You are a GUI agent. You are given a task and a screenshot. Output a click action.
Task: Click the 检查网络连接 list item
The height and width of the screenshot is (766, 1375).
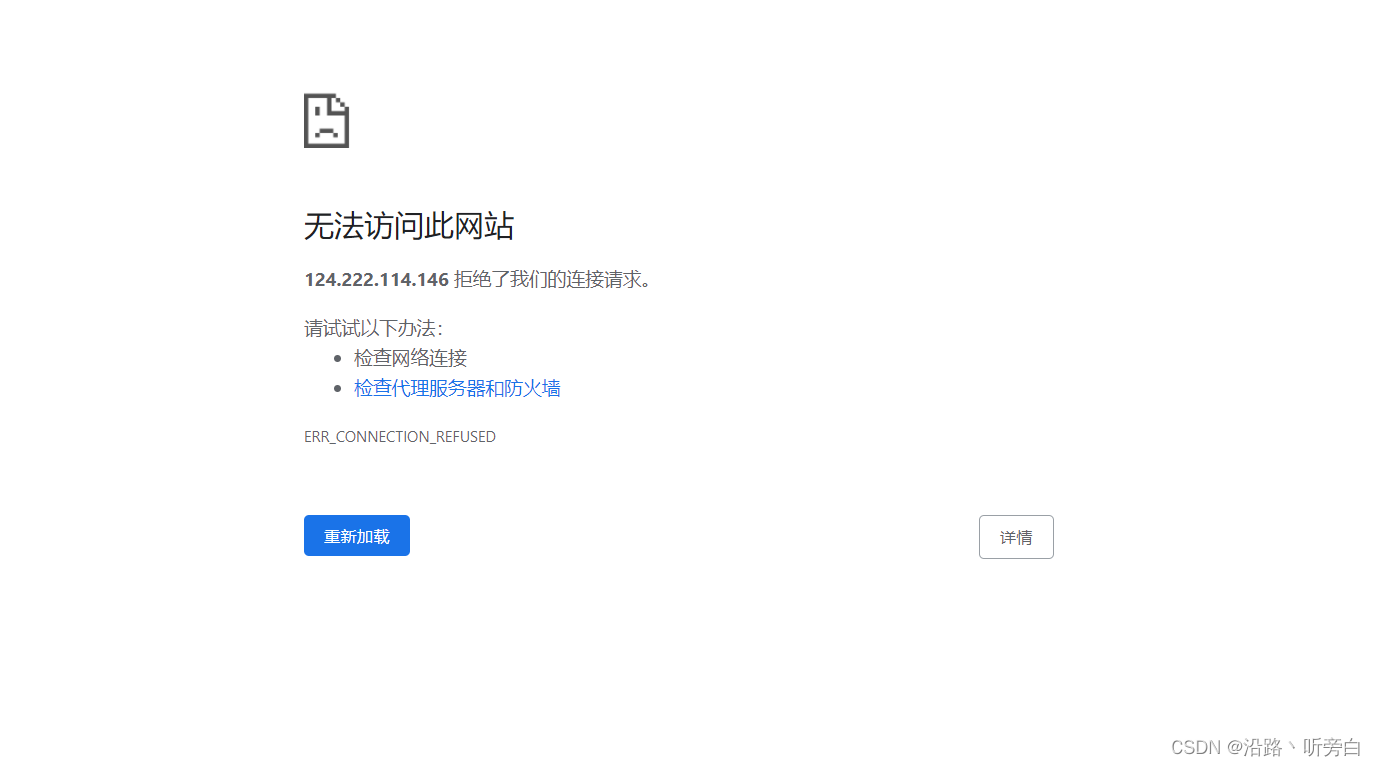tap(410, 357)
